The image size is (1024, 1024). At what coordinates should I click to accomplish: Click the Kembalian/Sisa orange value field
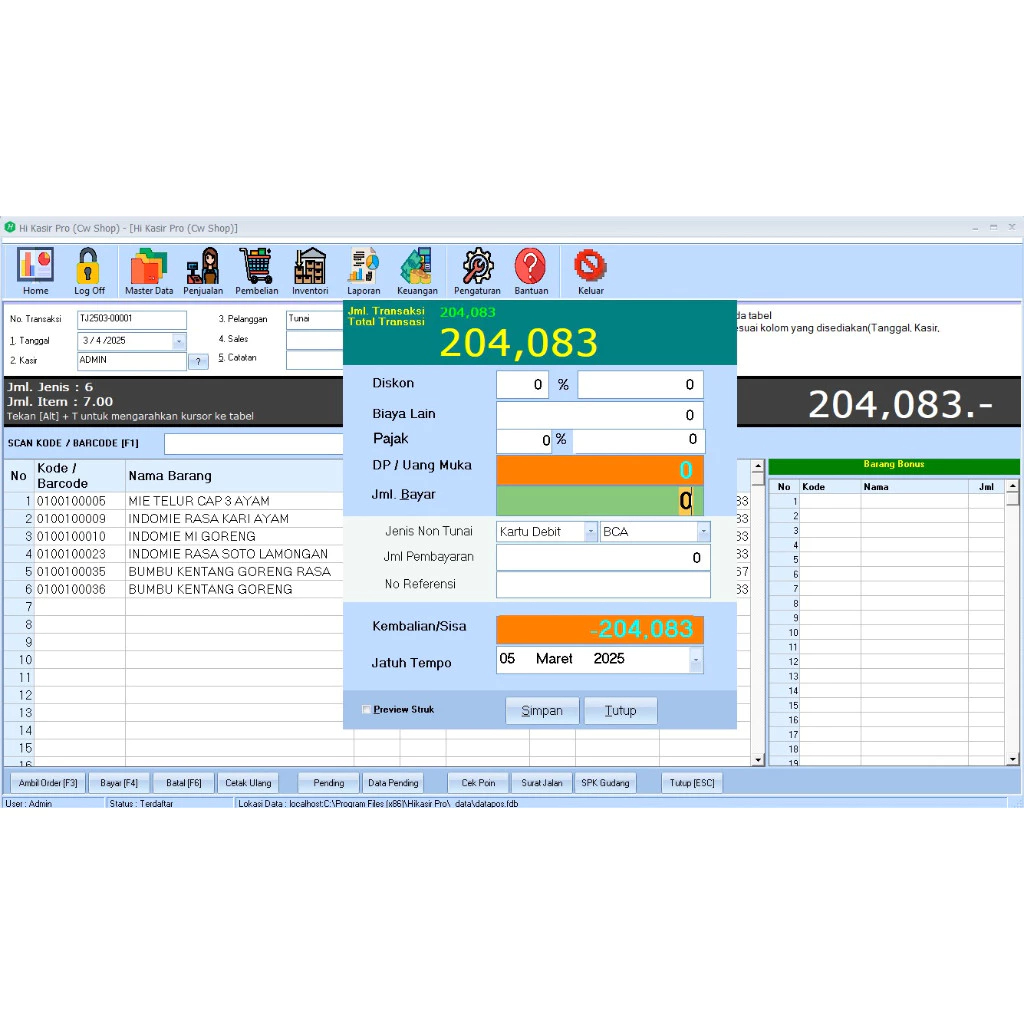pyautogui.click(x=600, y=629)
